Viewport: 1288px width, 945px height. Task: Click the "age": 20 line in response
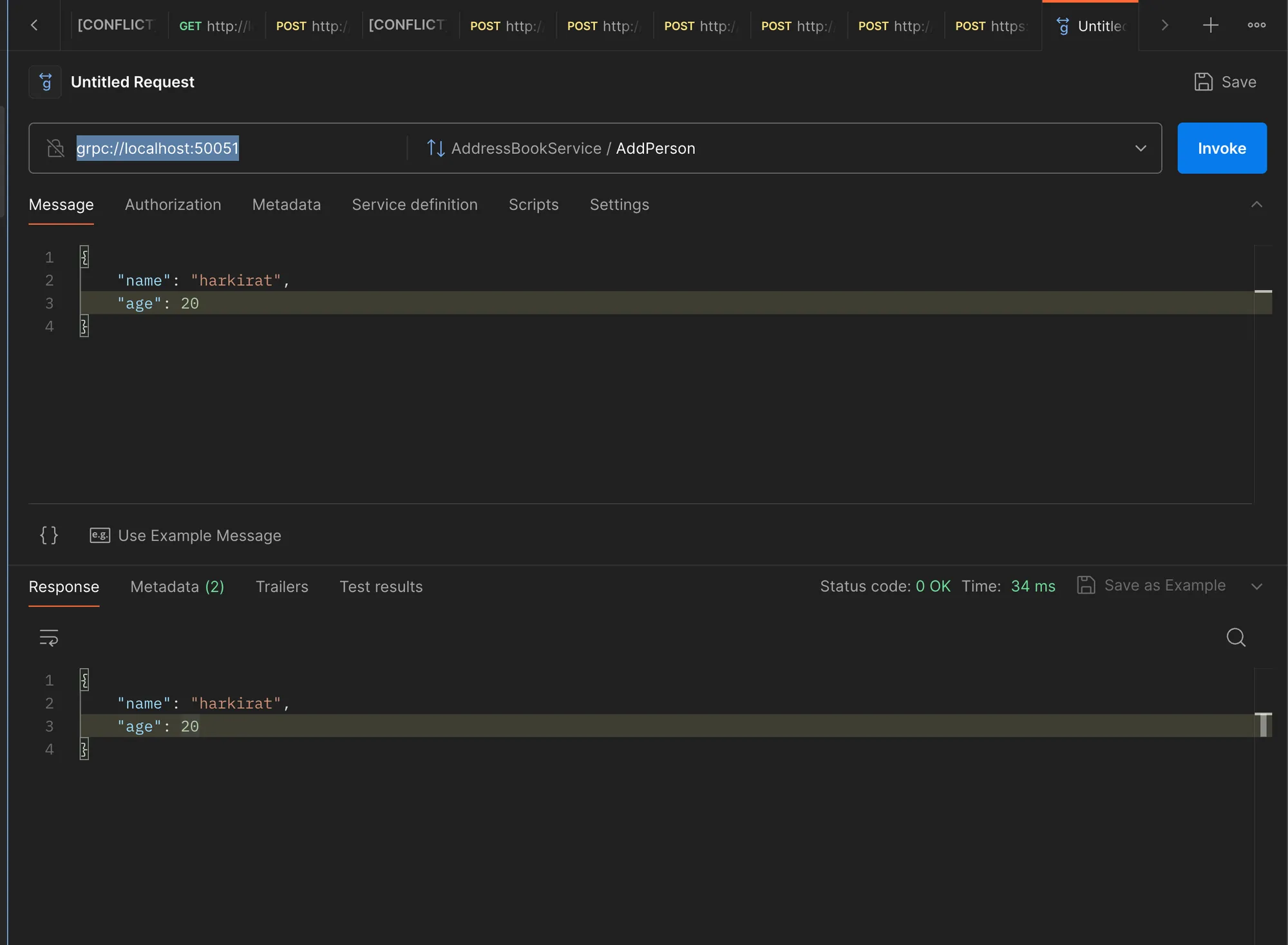pyautogui.click(x=158, y=727)
